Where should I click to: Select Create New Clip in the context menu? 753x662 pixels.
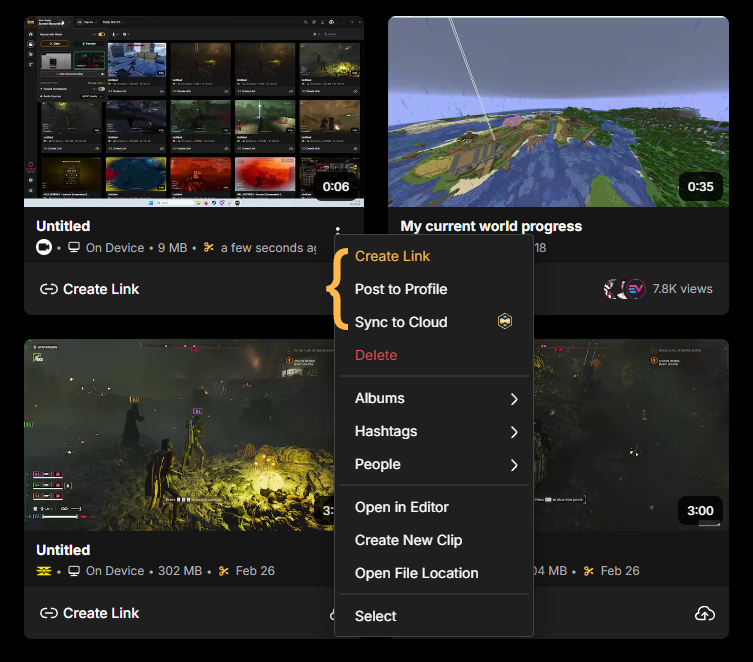[434, 541]
